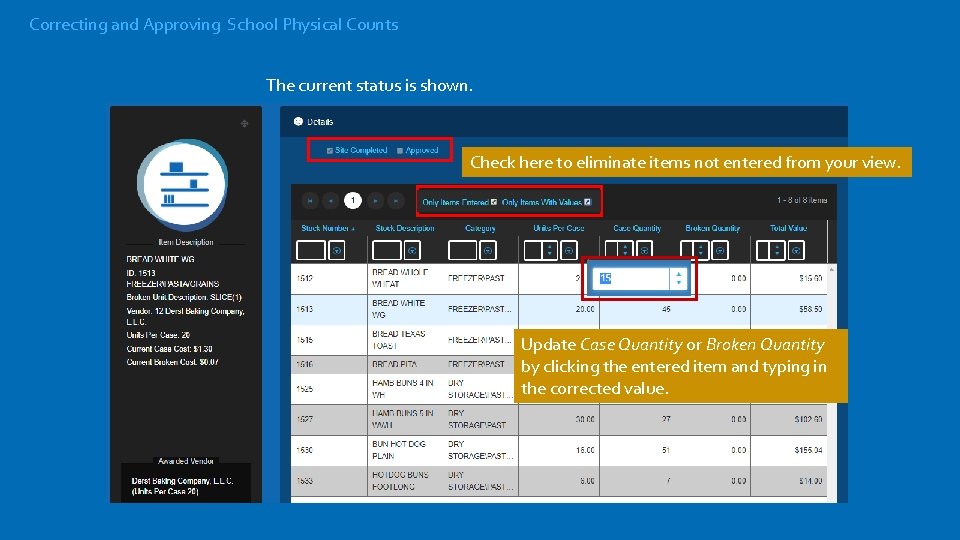Viewport: 960px width, 540px height.
Task: Click the inventory shelf item image
Action: pyautogui.click(x=183, y=184)
